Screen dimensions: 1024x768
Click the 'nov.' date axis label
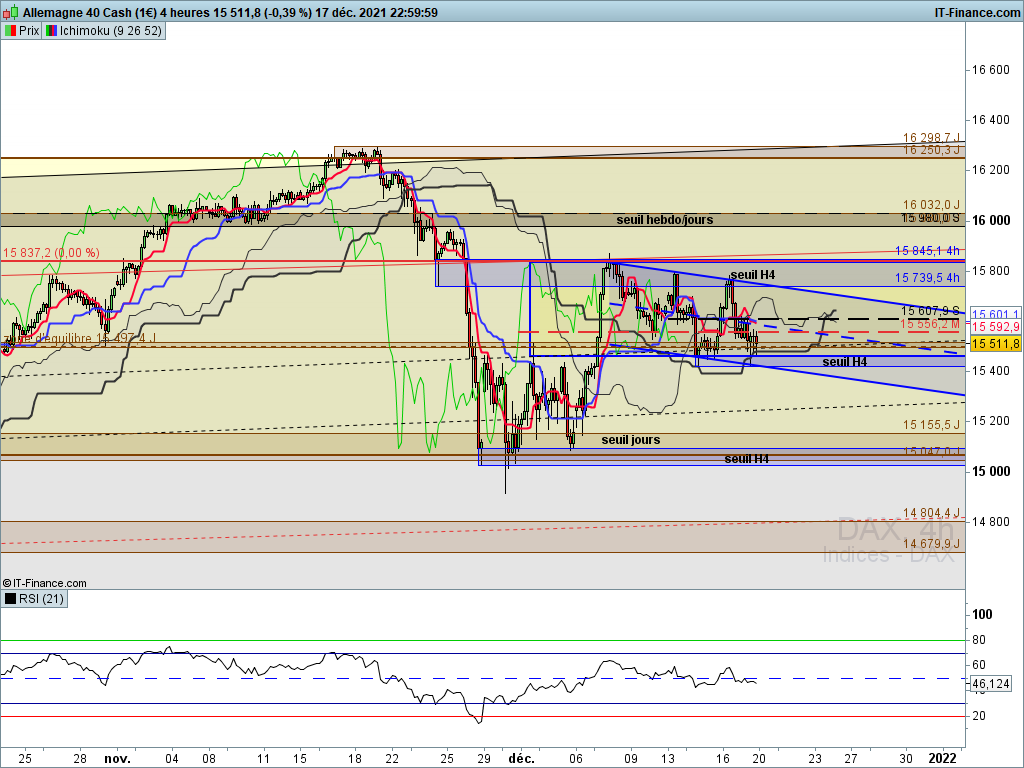tap(118, 759)
